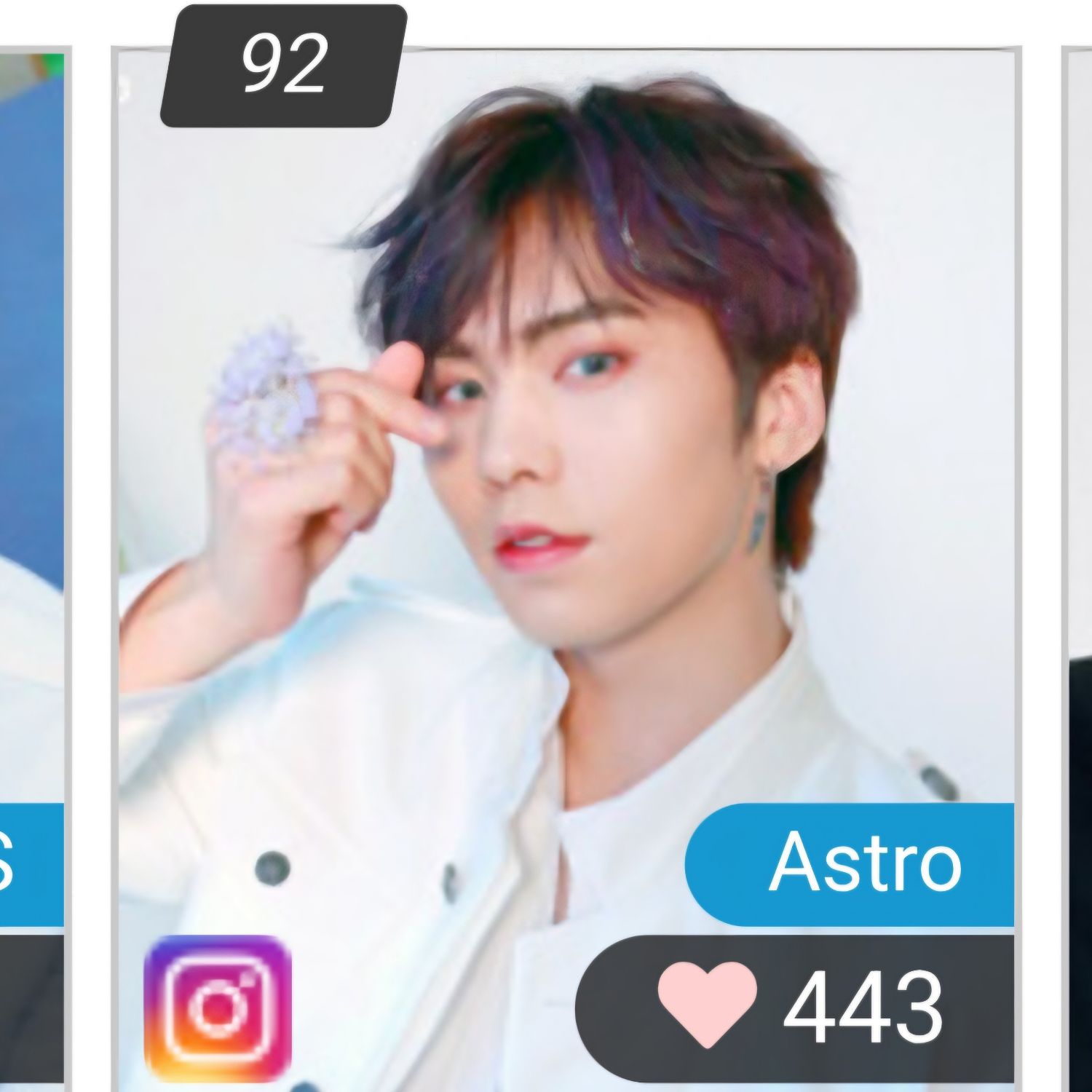Select the purple flower in the photo

tap(268, 384)
